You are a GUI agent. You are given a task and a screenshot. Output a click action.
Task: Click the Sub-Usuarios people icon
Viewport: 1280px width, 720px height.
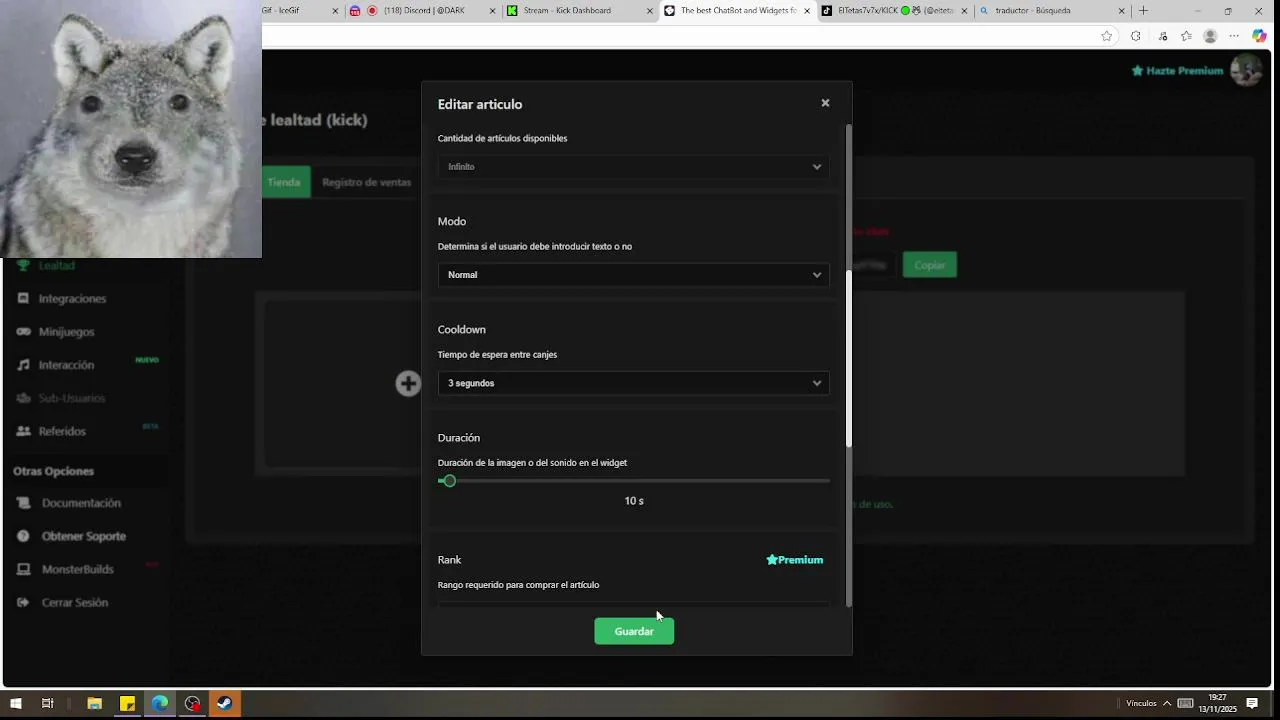[x=23, y=398]
